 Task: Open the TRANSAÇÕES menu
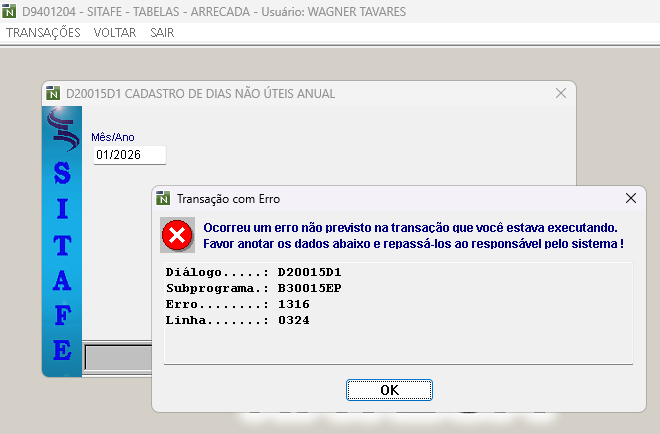(x=43, y=32)
